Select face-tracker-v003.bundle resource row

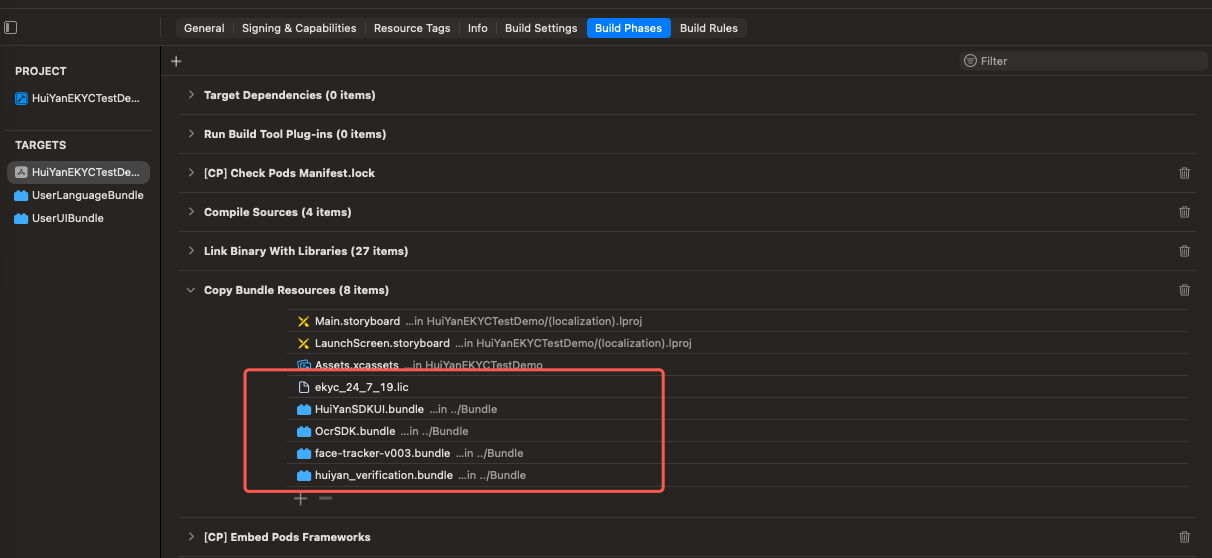pyautogui.click(x=738, y=453)
